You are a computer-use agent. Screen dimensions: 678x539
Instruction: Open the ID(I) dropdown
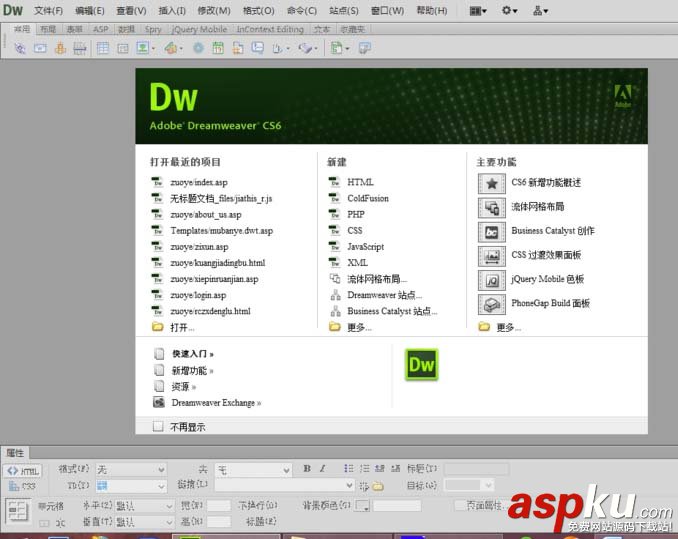tap(131, 486)
